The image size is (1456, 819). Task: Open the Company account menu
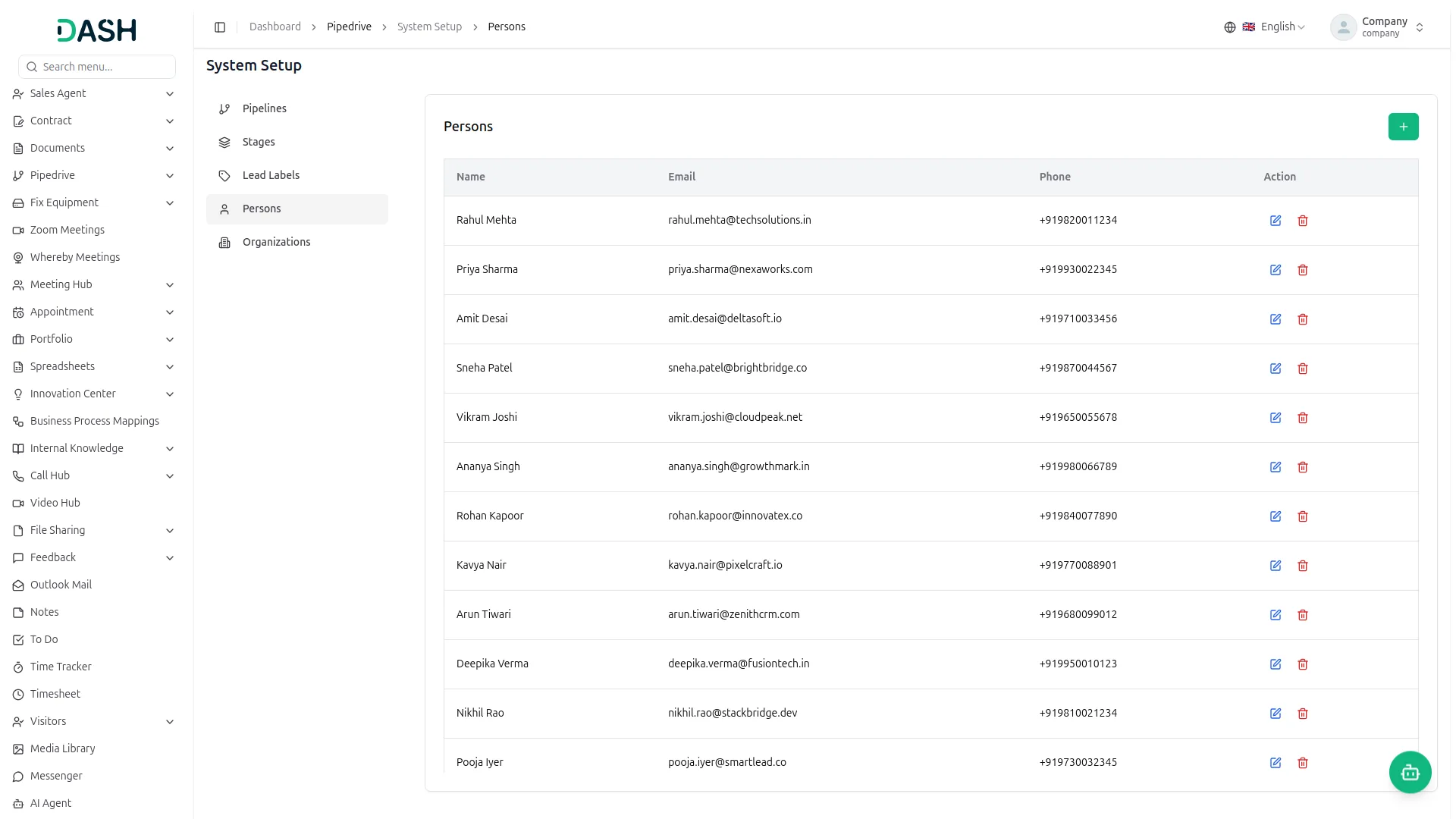(1378, 27)
